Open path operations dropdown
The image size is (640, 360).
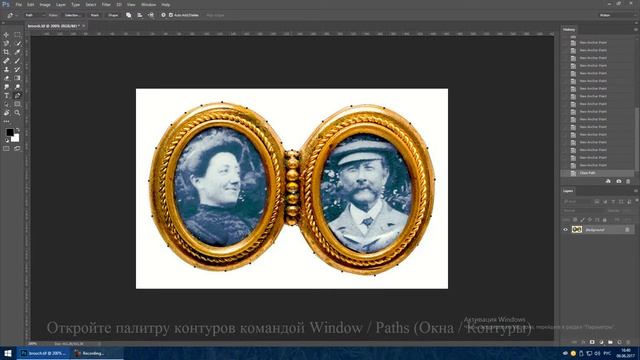pyautogui.click(x=129, y=15)
